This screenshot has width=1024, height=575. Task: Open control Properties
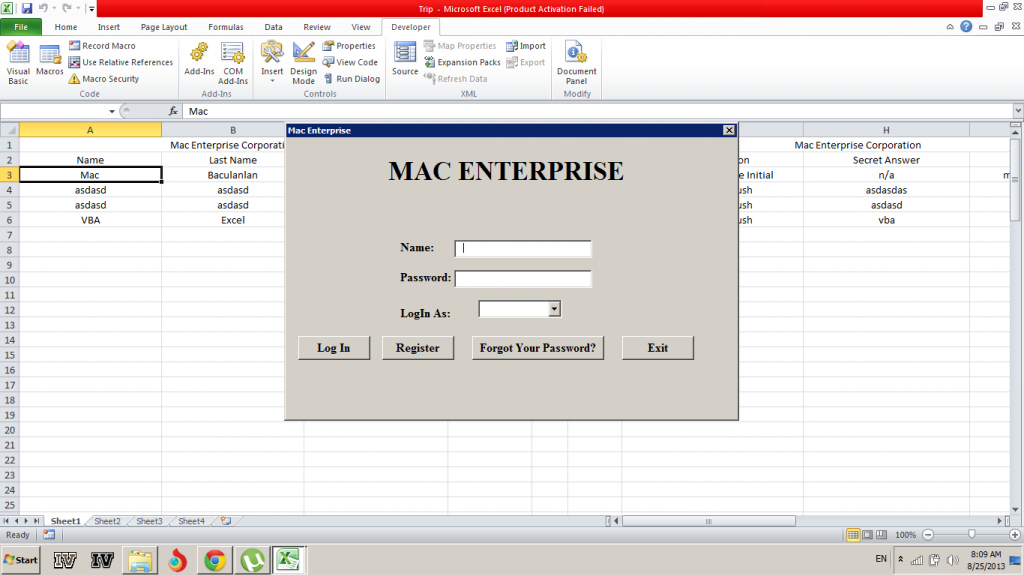(x=349, y=46)
